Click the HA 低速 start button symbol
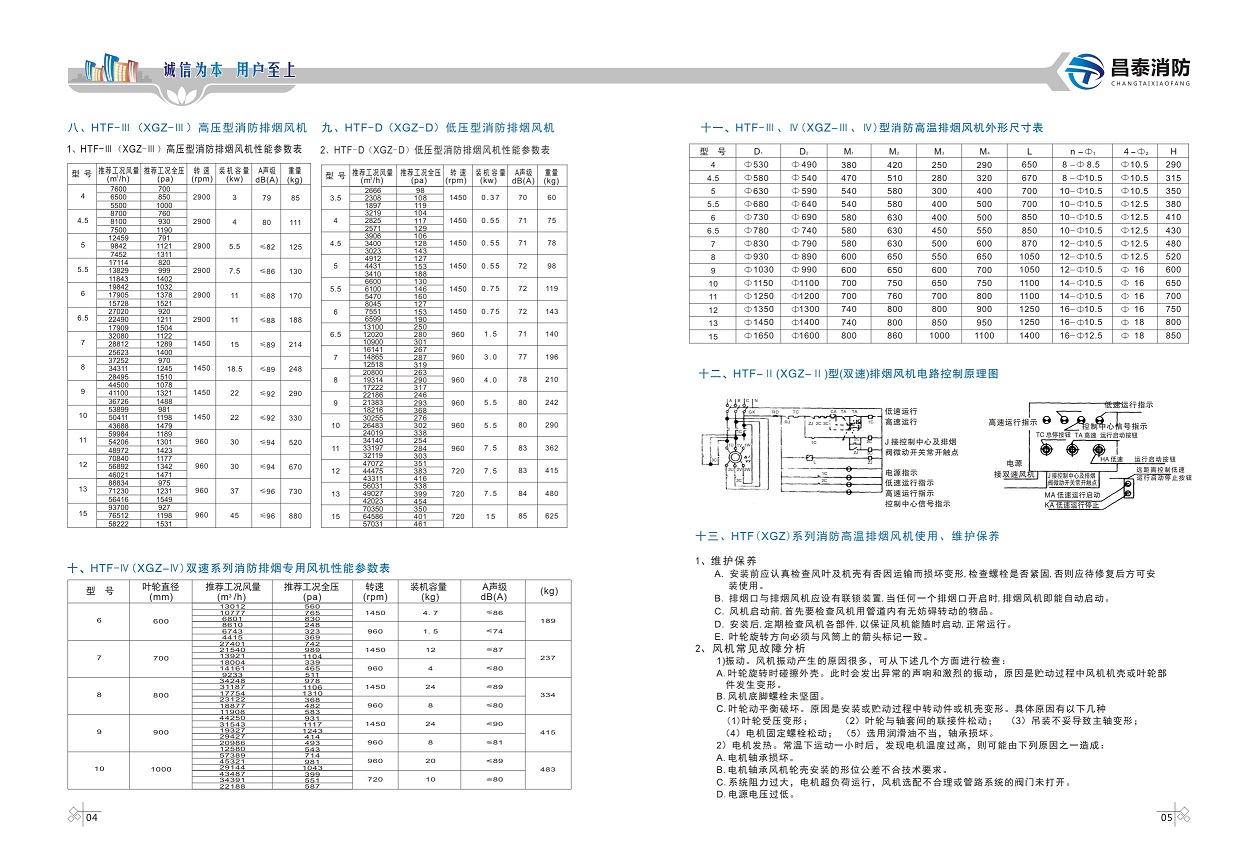 [1099, 449]
